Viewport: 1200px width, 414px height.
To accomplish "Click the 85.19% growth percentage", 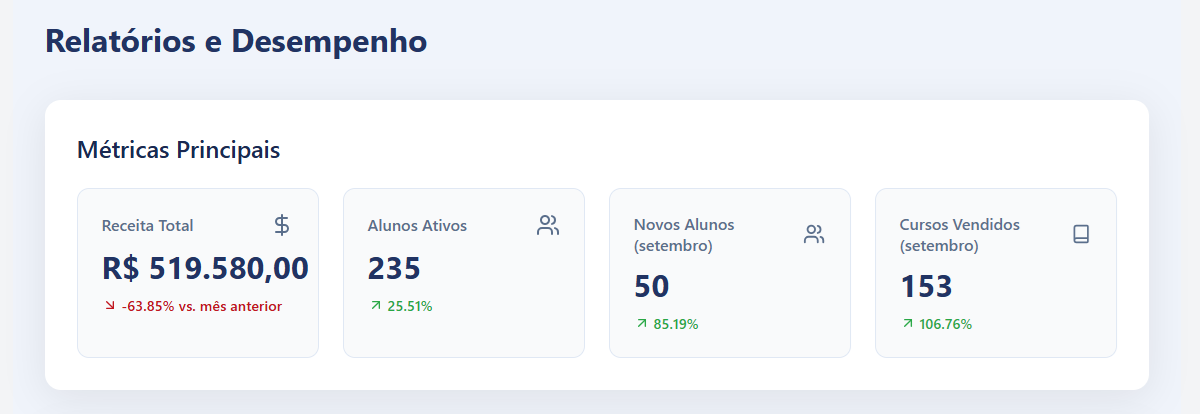I will 676,324.
